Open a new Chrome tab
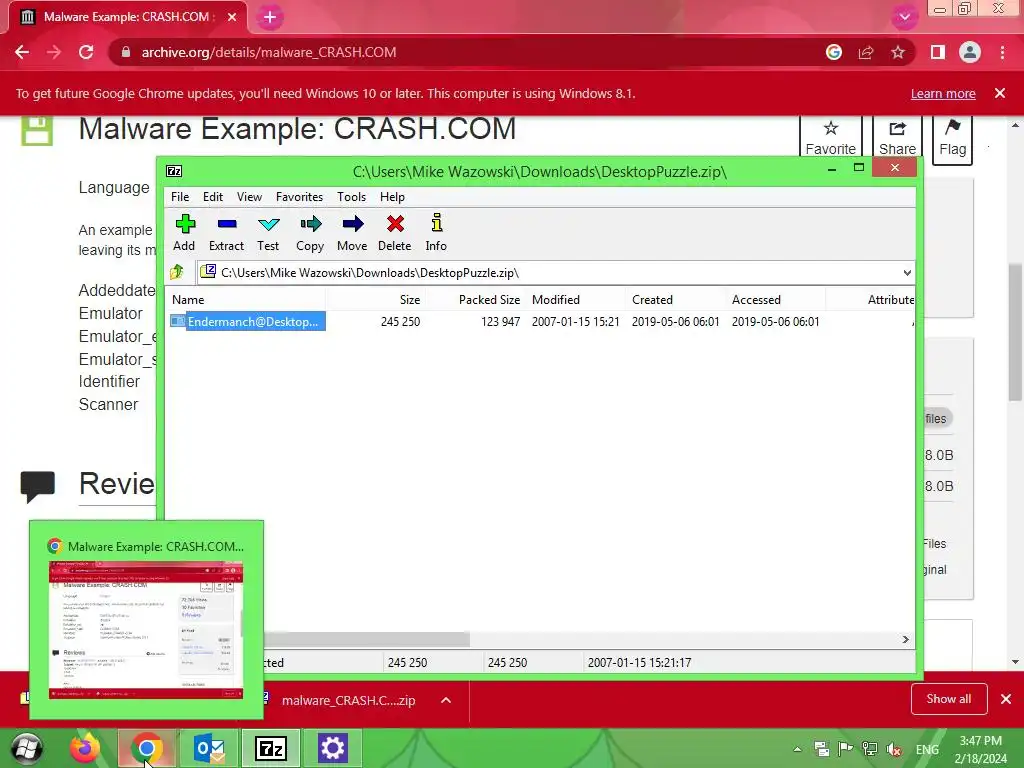Screen dimensions: 1024x768 coord(270,17)
